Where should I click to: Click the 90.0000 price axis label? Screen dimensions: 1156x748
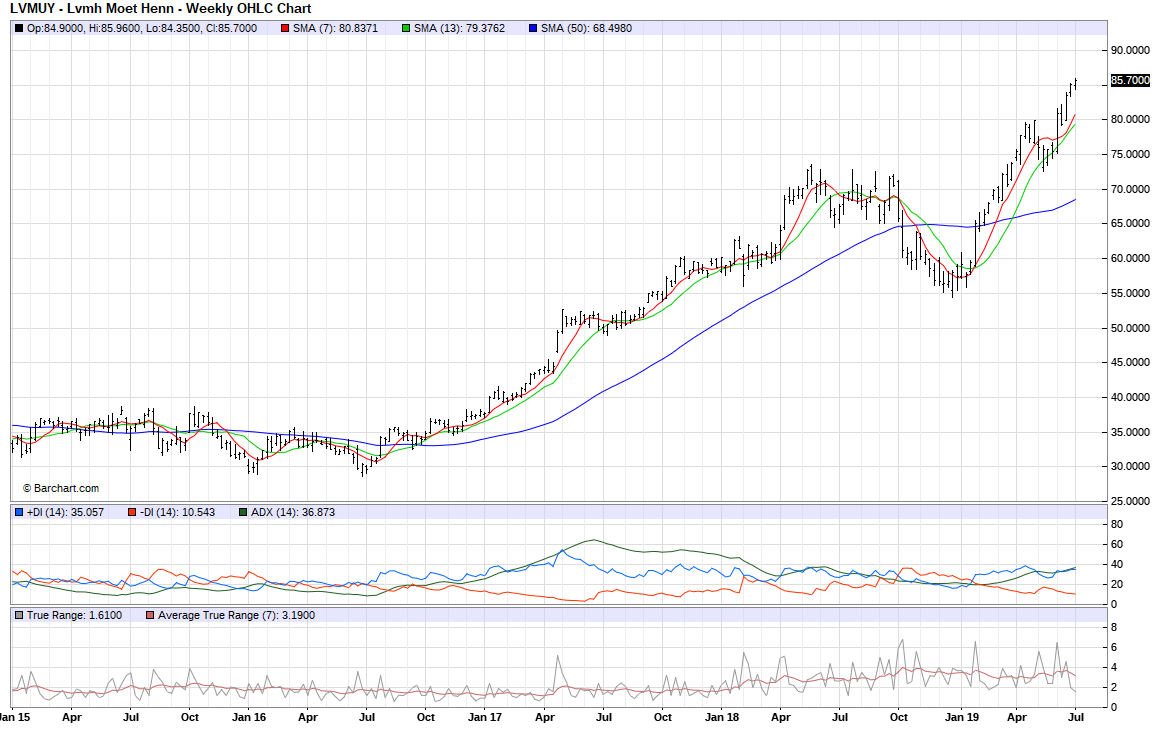point(1130,50)
